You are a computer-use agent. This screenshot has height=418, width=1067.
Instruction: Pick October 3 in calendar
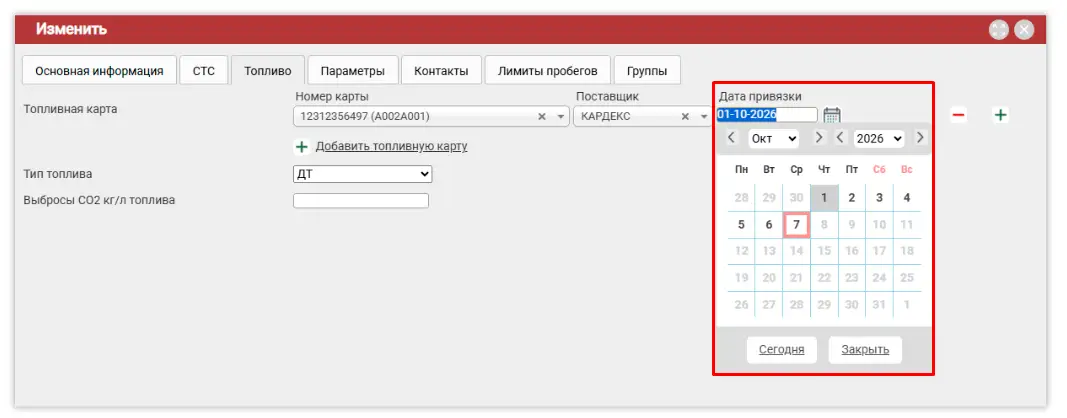click(879, 198)
